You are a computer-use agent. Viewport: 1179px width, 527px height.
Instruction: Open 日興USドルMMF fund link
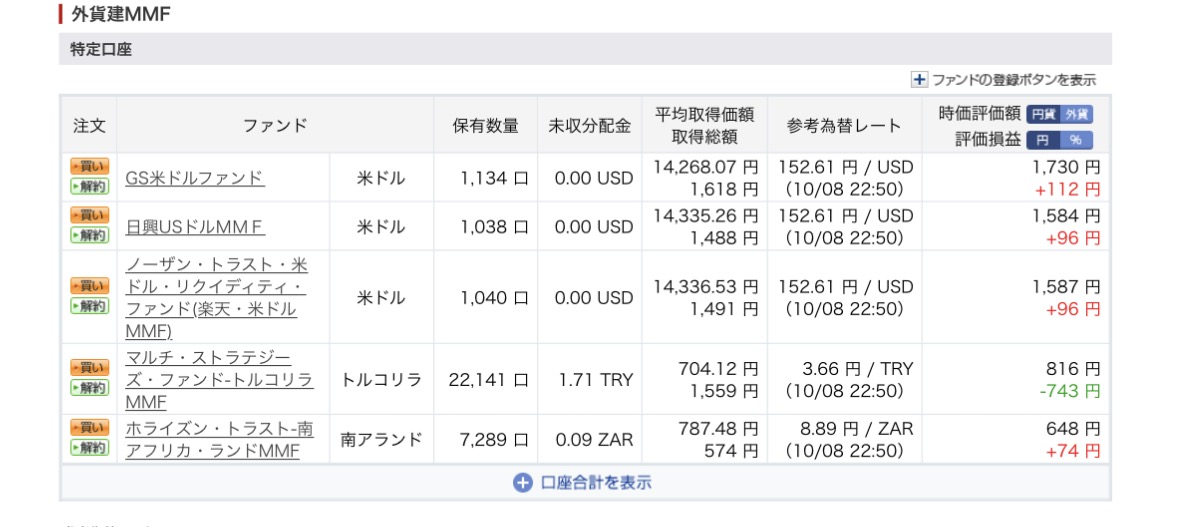click(195, 227)
